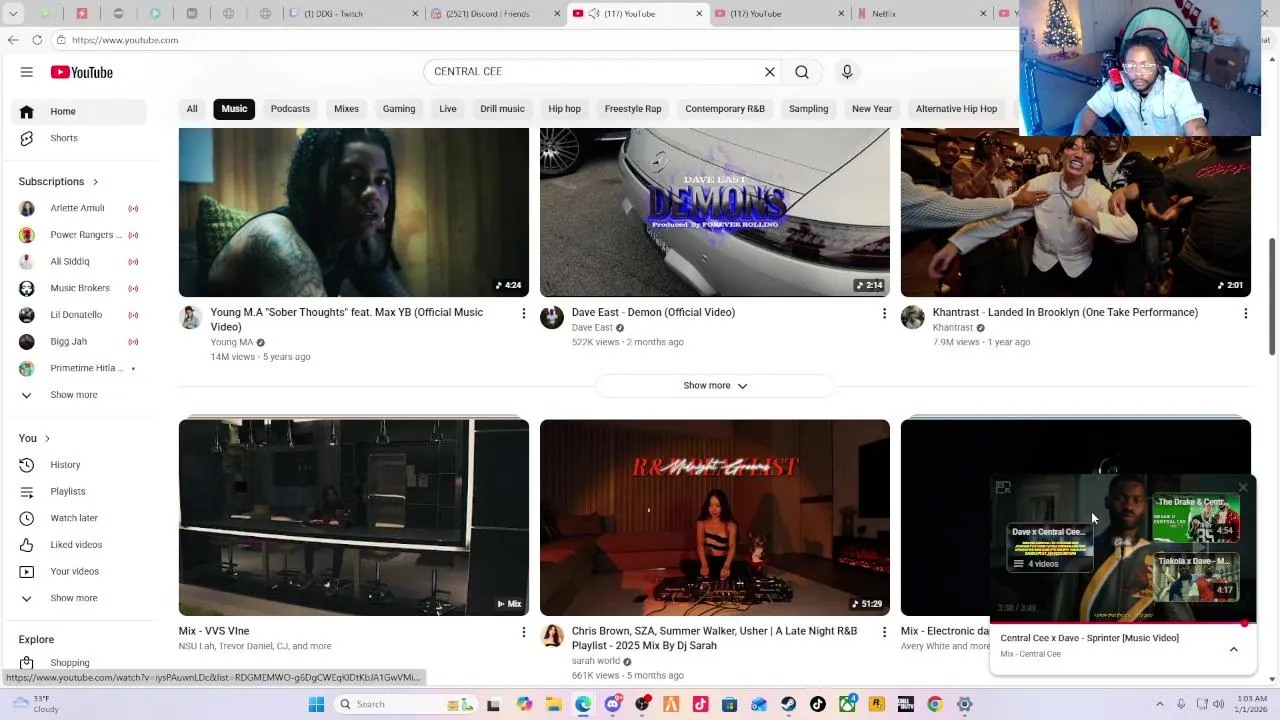Screen dimensions: 1280x720
Task: Click the Khantrast channel avatar
Action: 913,318
